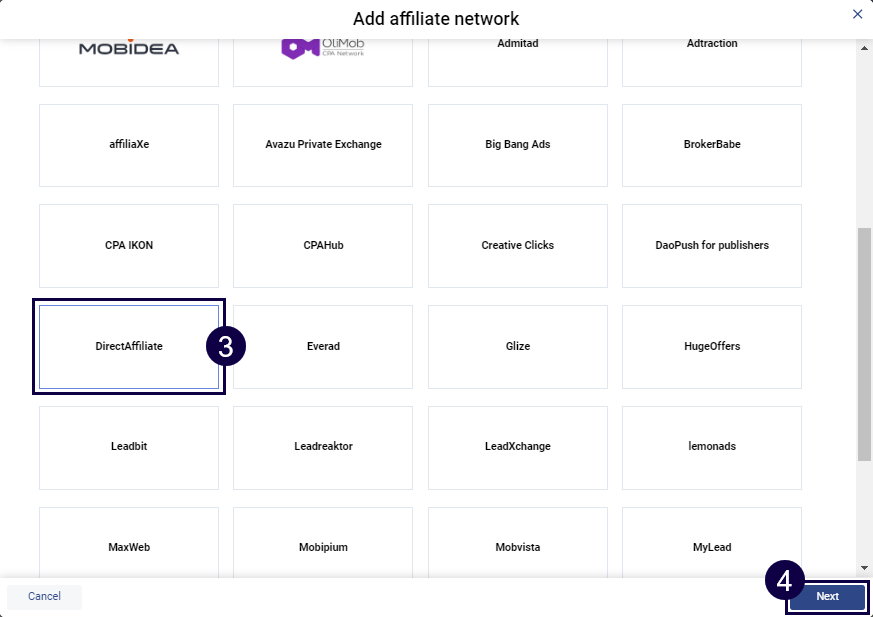
Task: Click the highlighted DirectAffiliate tile
Action: 128,346
